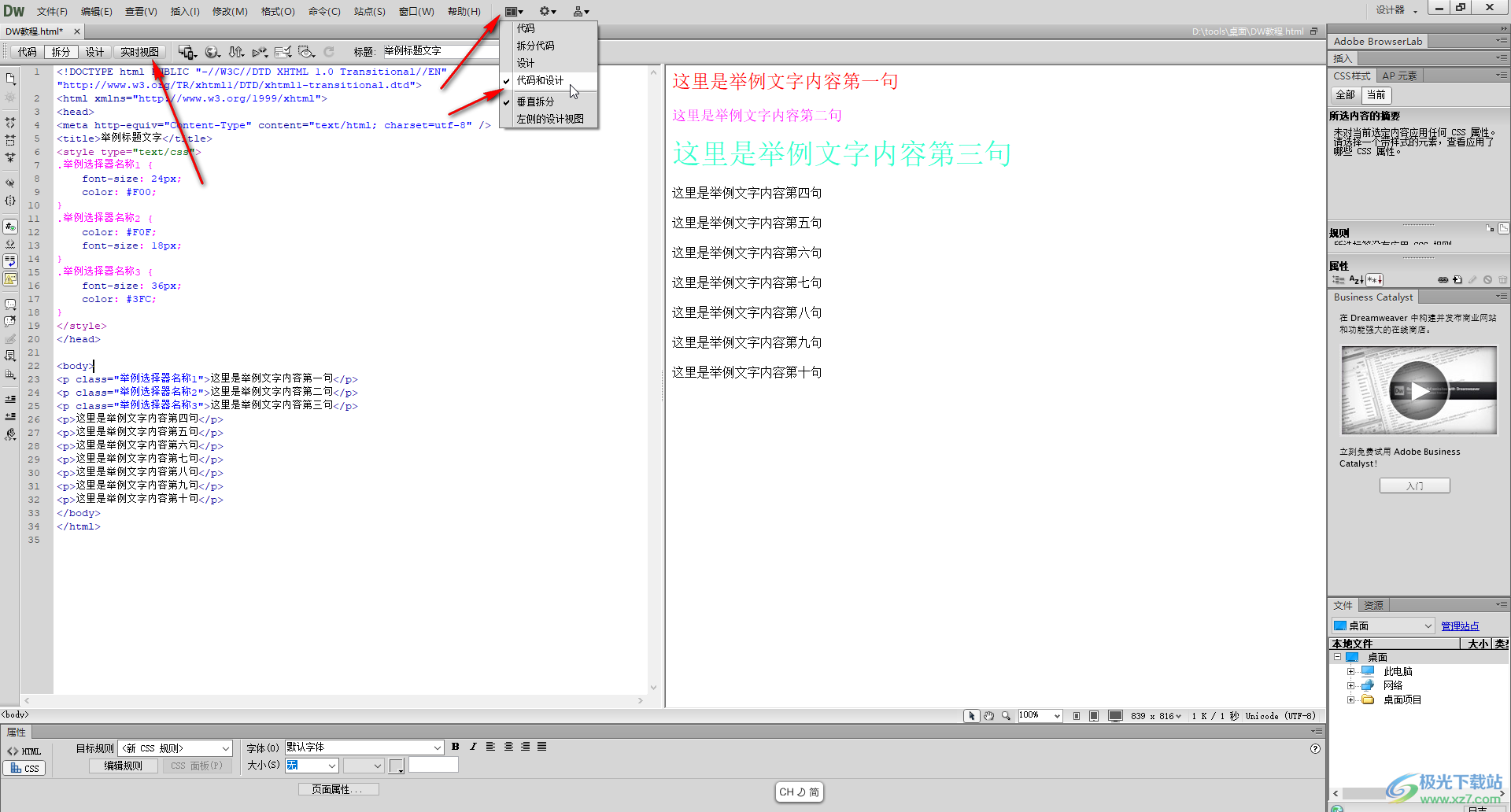Click the preview in browser globe icon
This screenshot has height=812, width=1511.
(212, 52)
